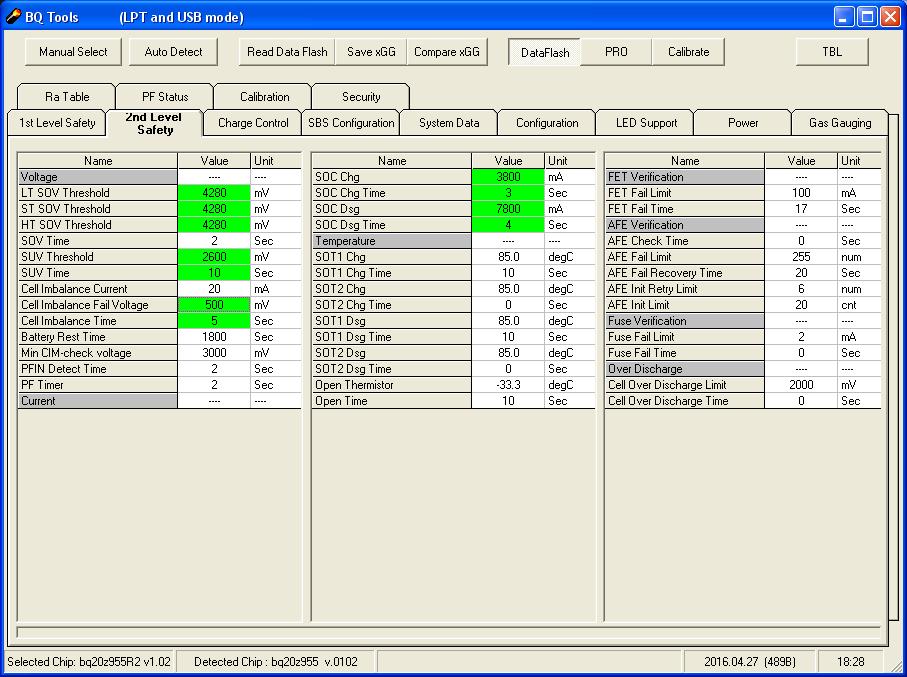Click Fuse Fail Limit value 2
Viewport: 907px width, 677px height.
pyautogui.click(x=801, y=337)
